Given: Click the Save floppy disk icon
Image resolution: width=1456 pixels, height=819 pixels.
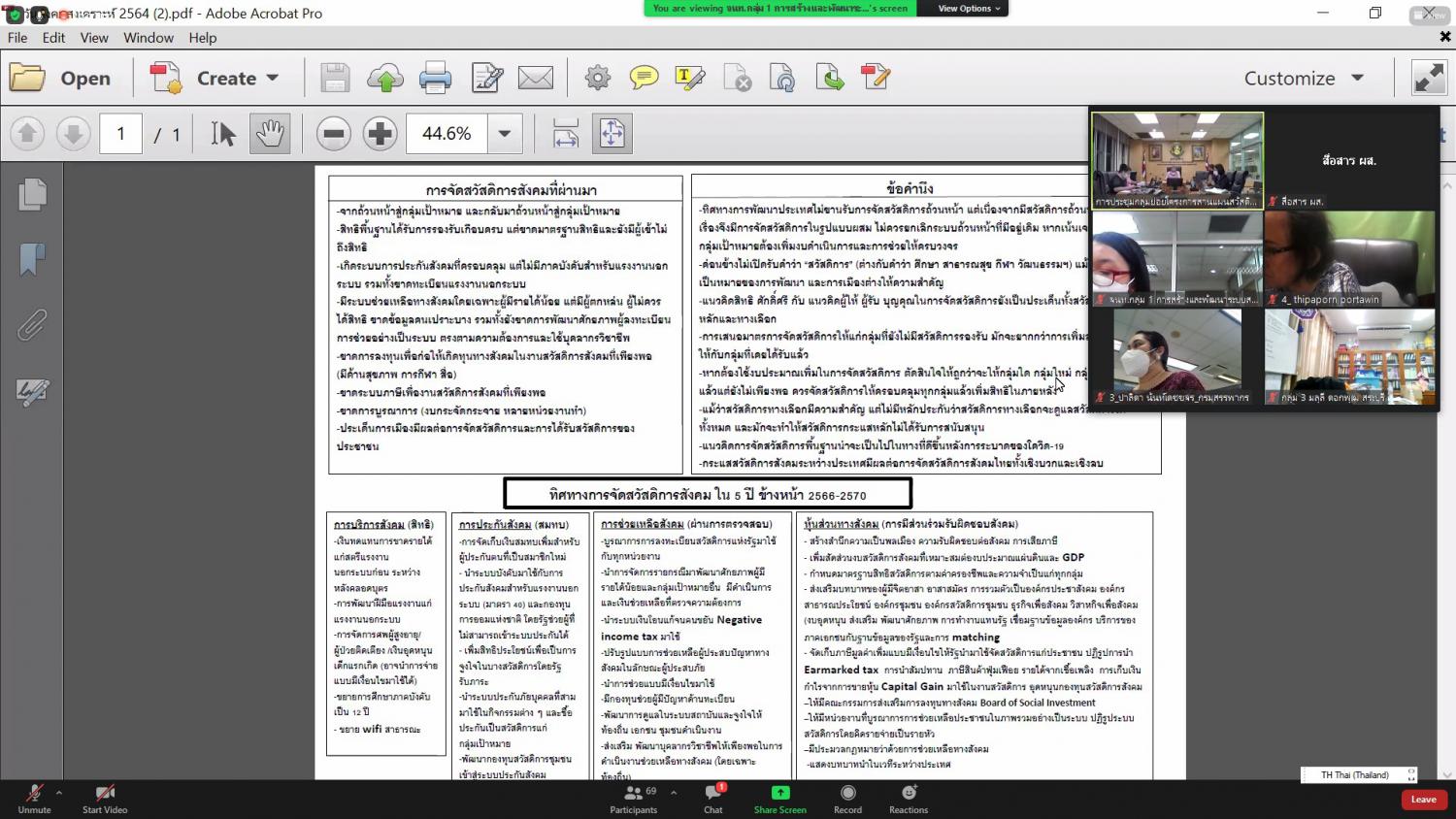Looking at the screenshot, I should (335, 78).
